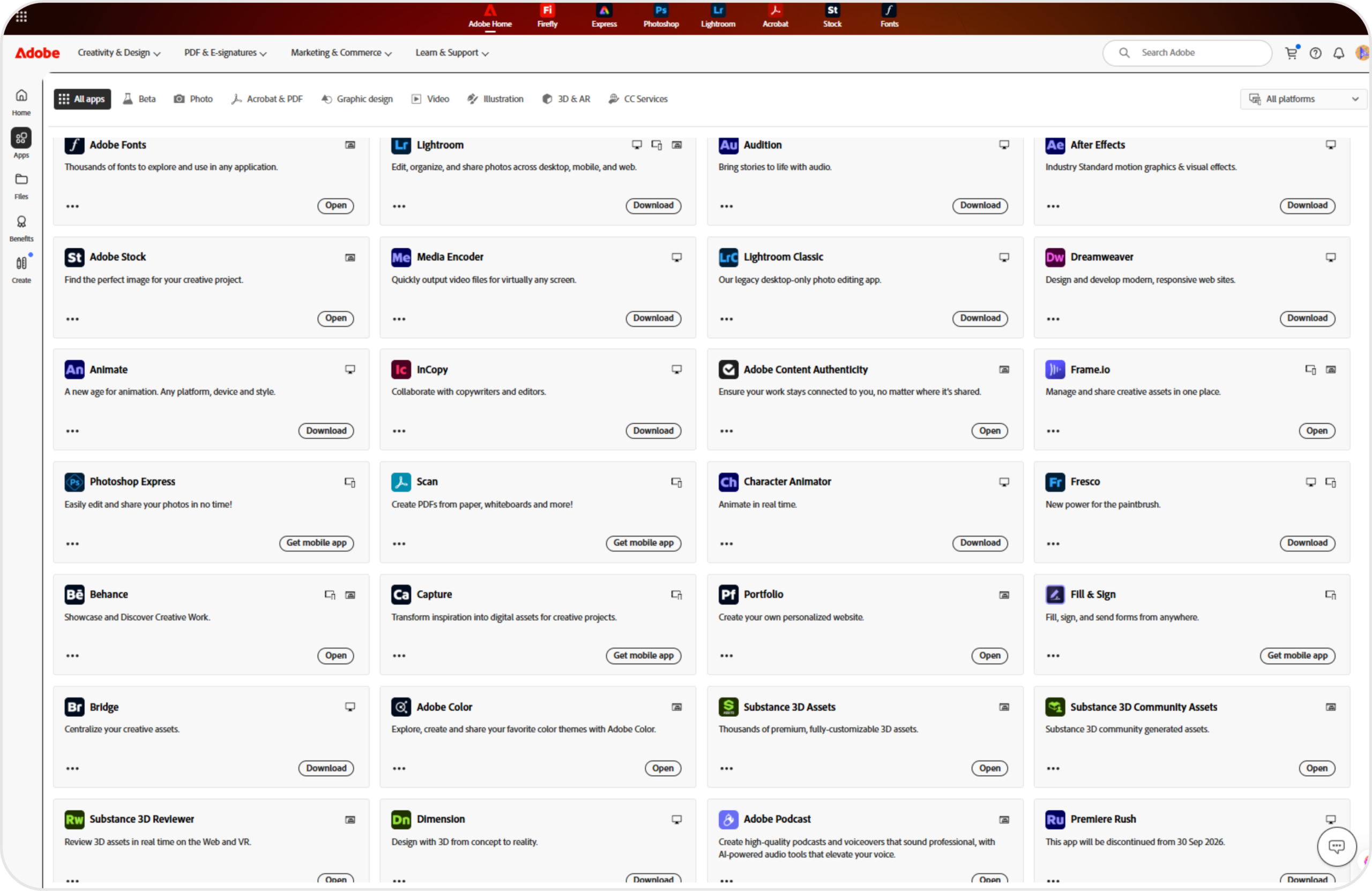Viewport: 1372px width, 891px height.
Task: Click the help question mark icon
Action: pyautogui.click(x=1315, y=53)
